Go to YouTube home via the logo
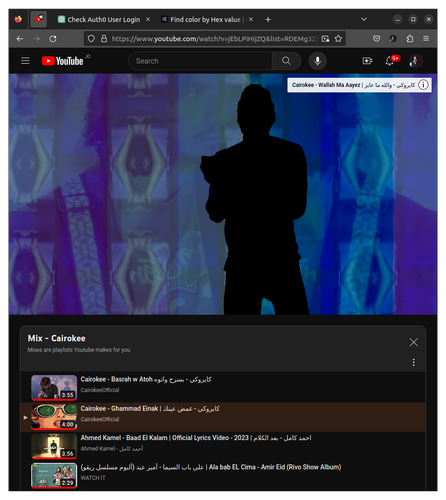446x500 pixels. coord(62,61)
